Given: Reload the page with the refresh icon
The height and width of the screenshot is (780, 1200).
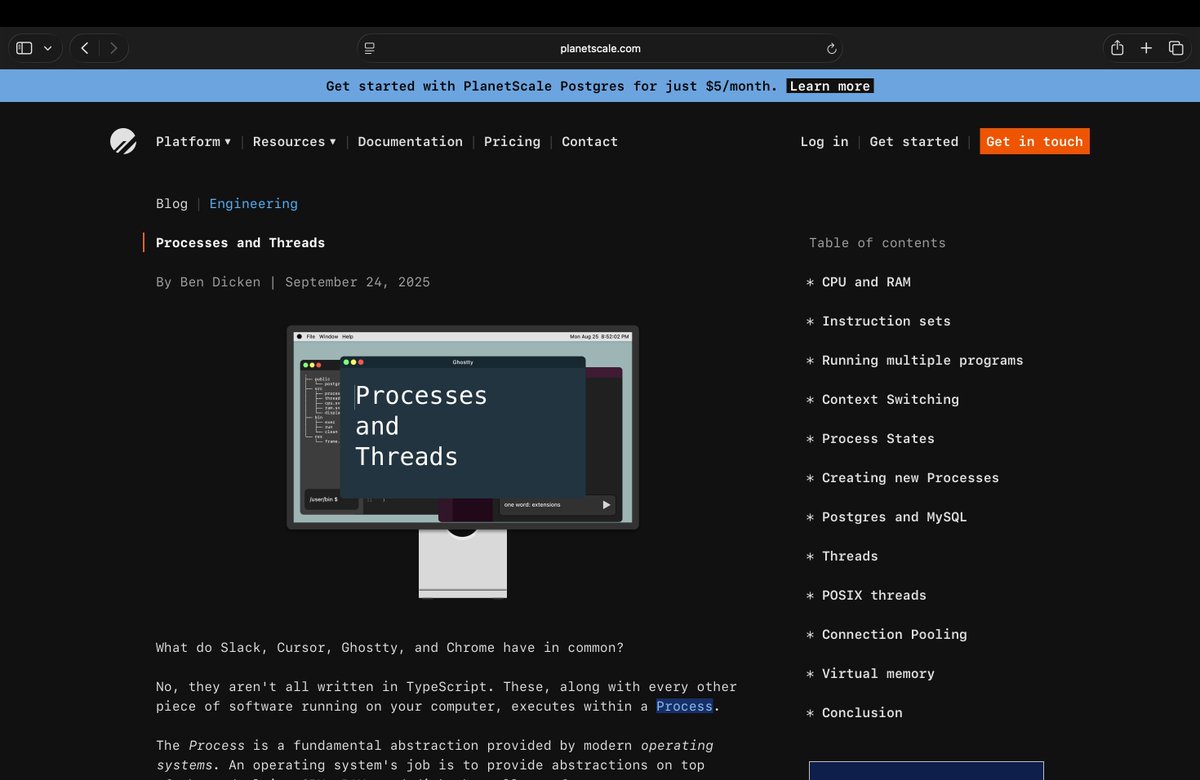Looking at the screenshot, I should click(x=831, y=48).
